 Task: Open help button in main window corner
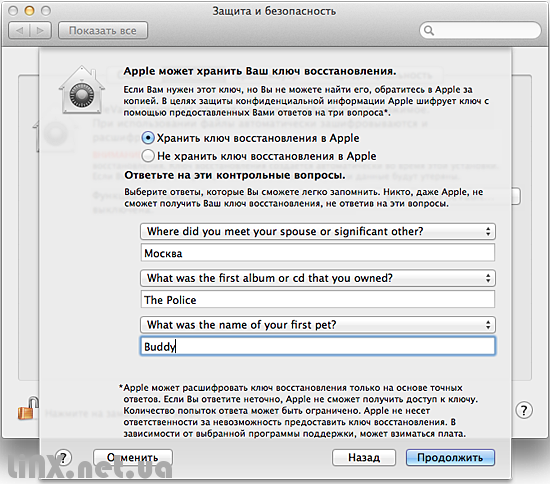[x=524, y=410]
